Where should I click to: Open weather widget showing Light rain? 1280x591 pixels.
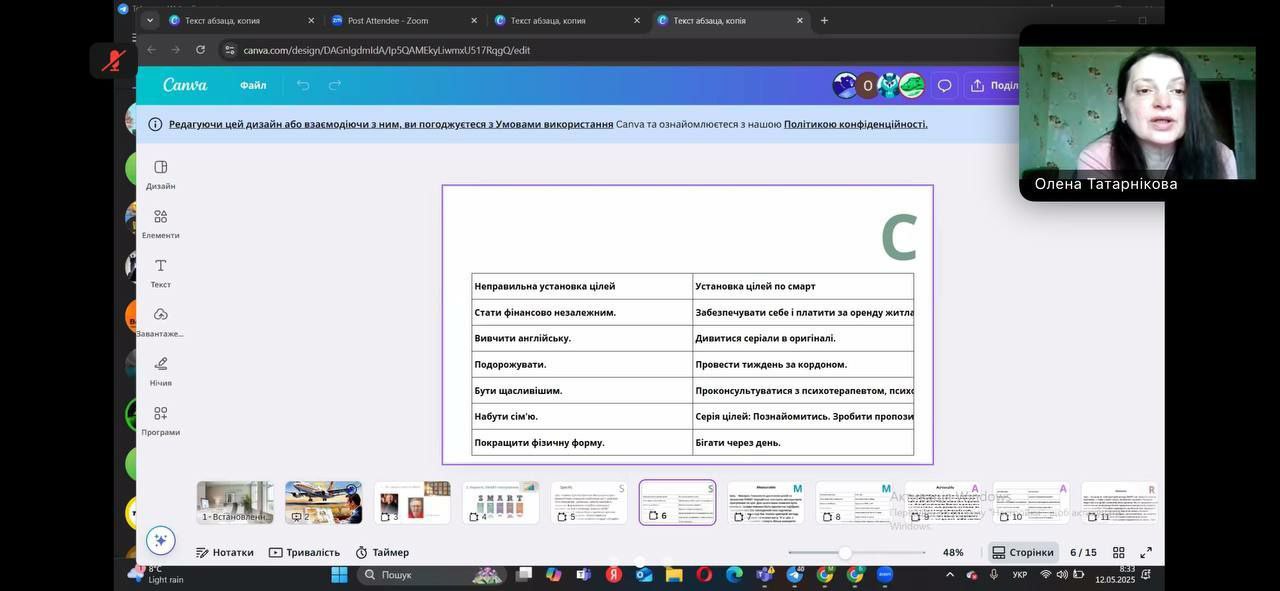point(157,574)
